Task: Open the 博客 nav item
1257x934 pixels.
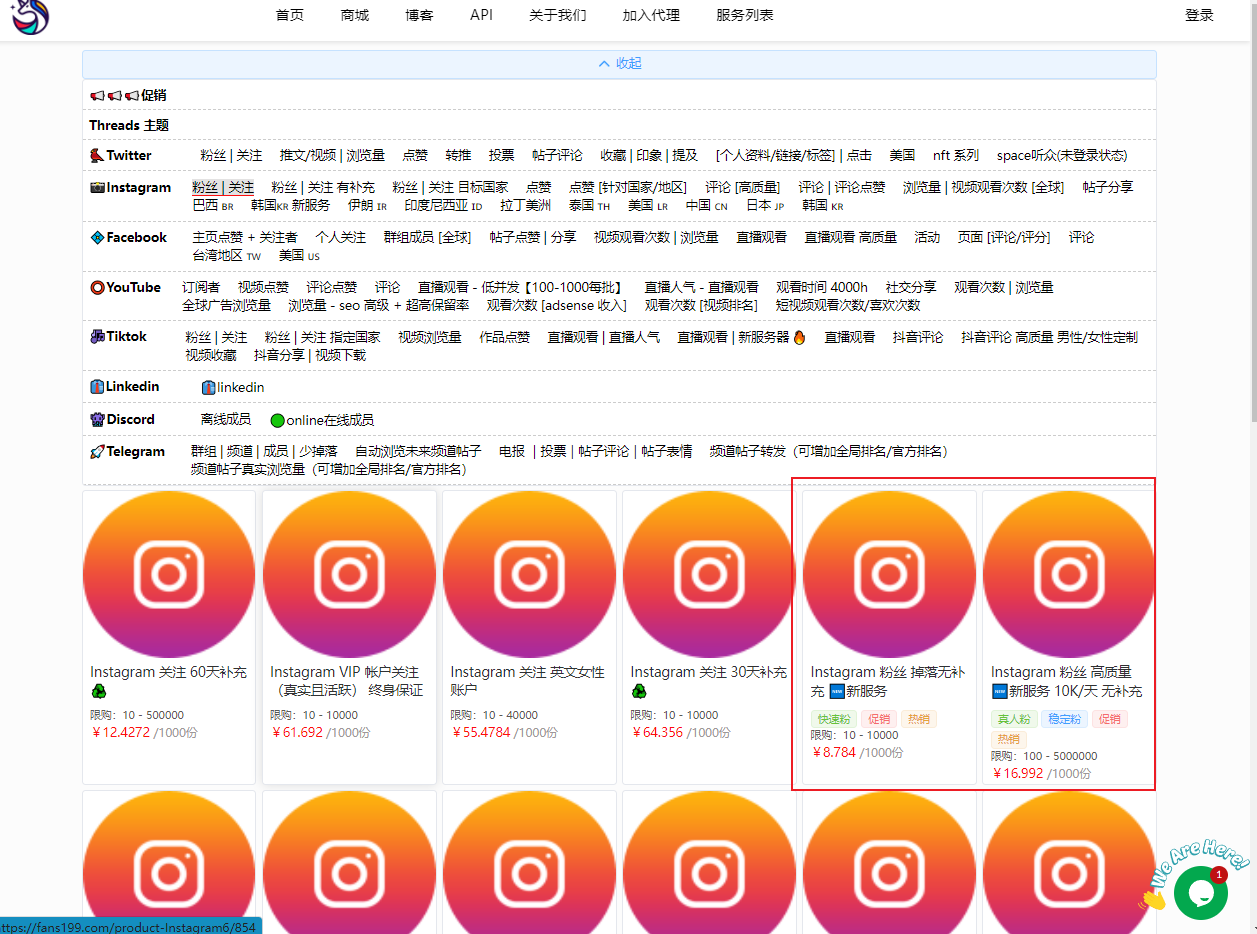Action: click(x=420, y=15)
